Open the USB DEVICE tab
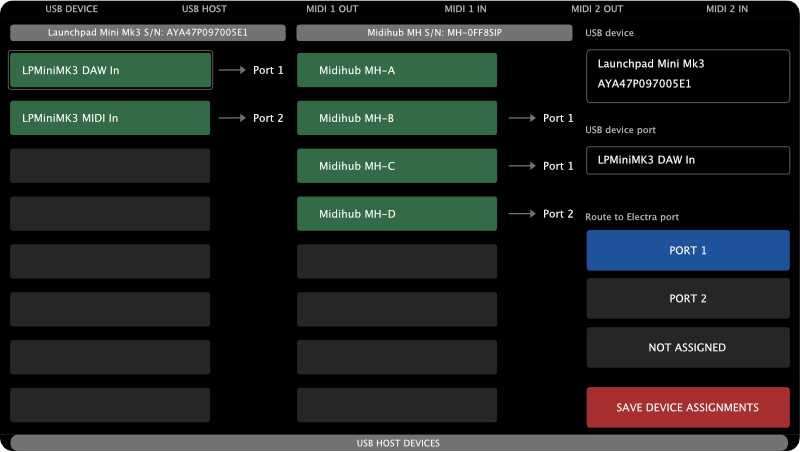This screenshot has width=800, height=452. [71, 9]
